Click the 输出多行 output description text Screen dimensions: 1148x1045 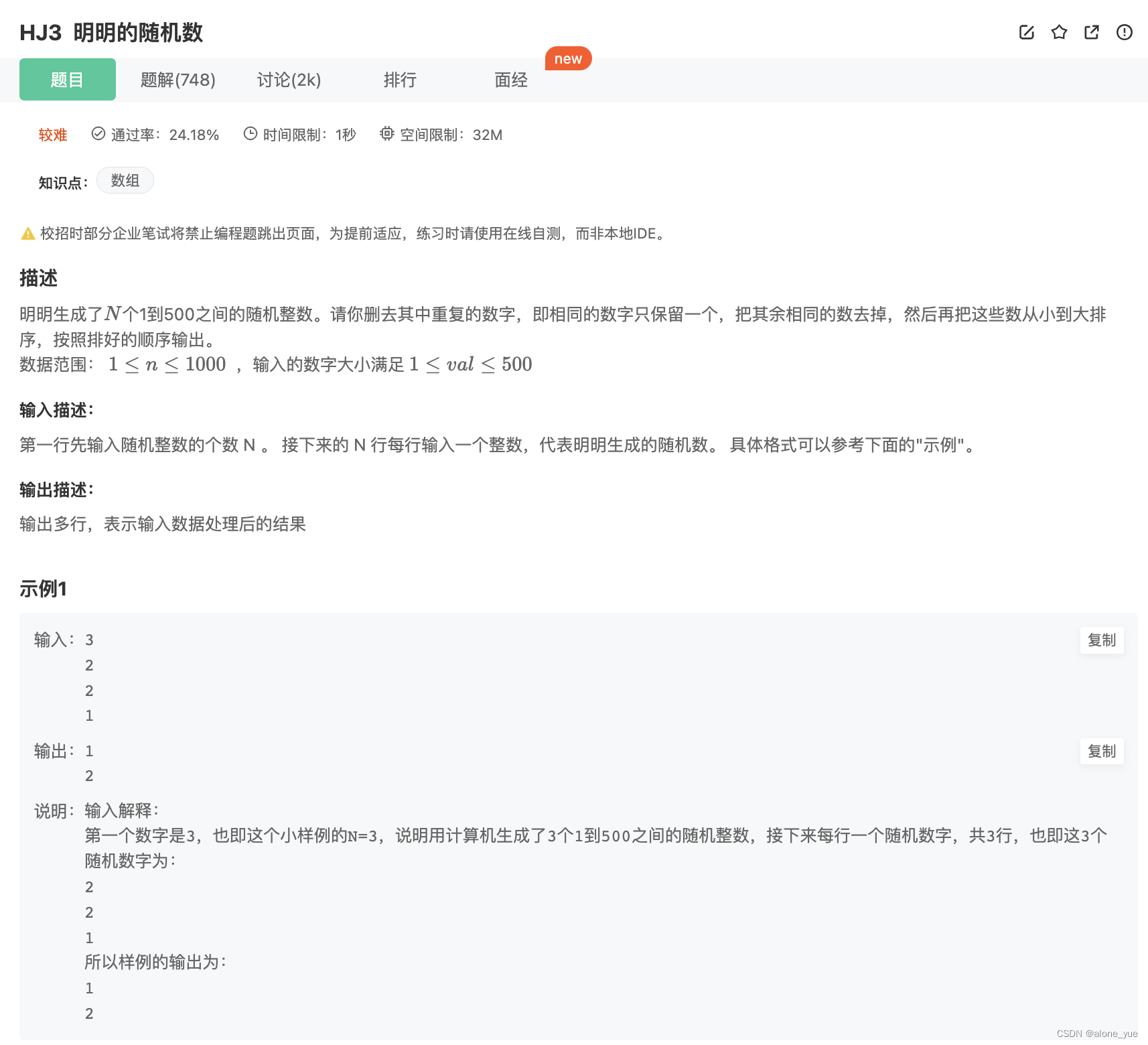(x=163, y=524)
